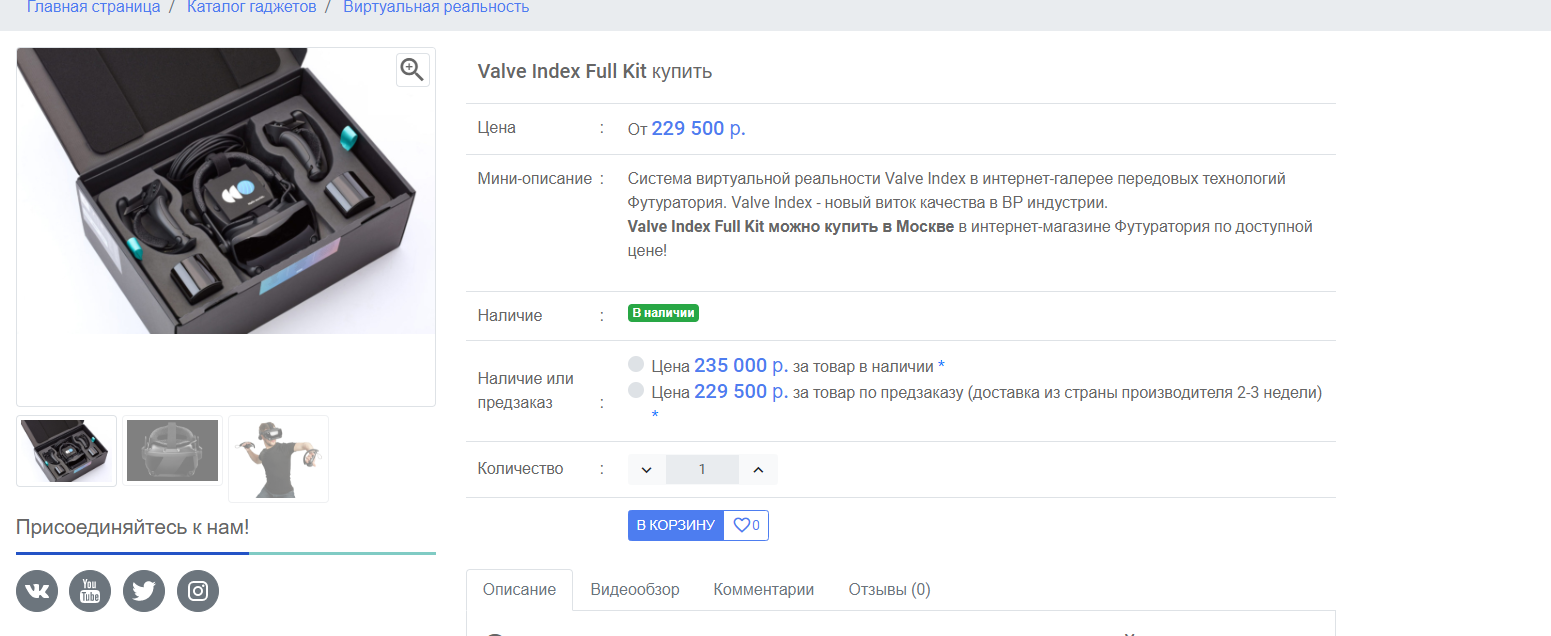Click the main Valve Index product image

pos(226,190)
